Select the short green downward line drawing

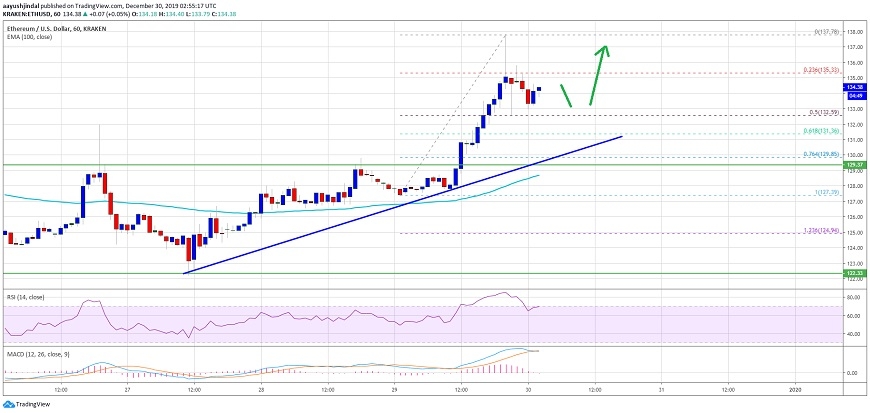[x=566, y=94]
